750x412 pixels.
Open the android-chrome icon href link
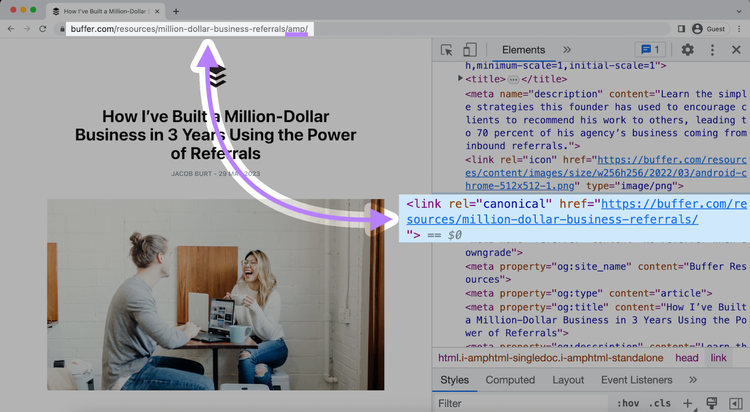(605, 173)
